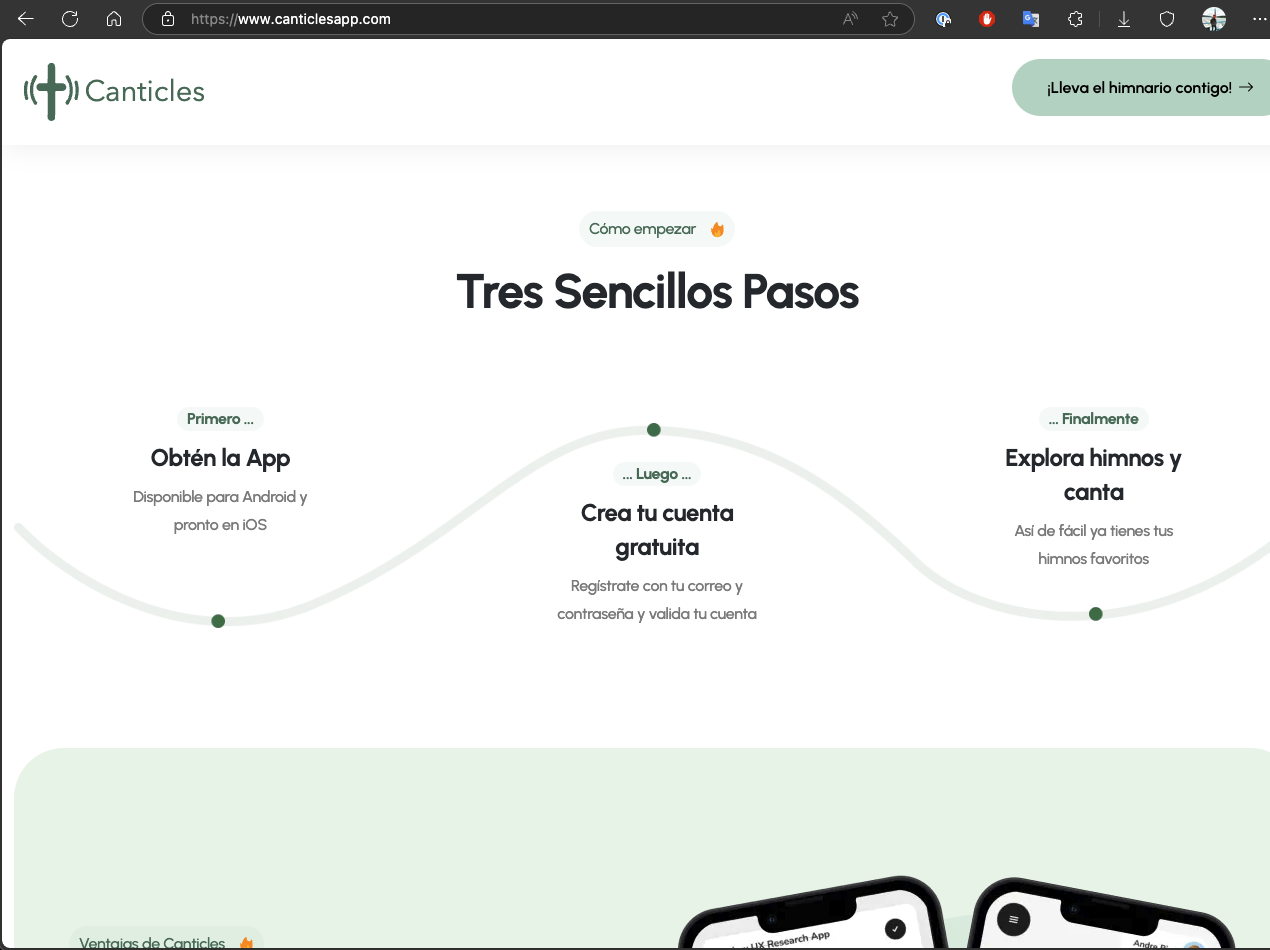The image size is (1270, 950).
Task: Click the Google Translate extension icon
Action: pyautogui.click(x=1031, y=18)
